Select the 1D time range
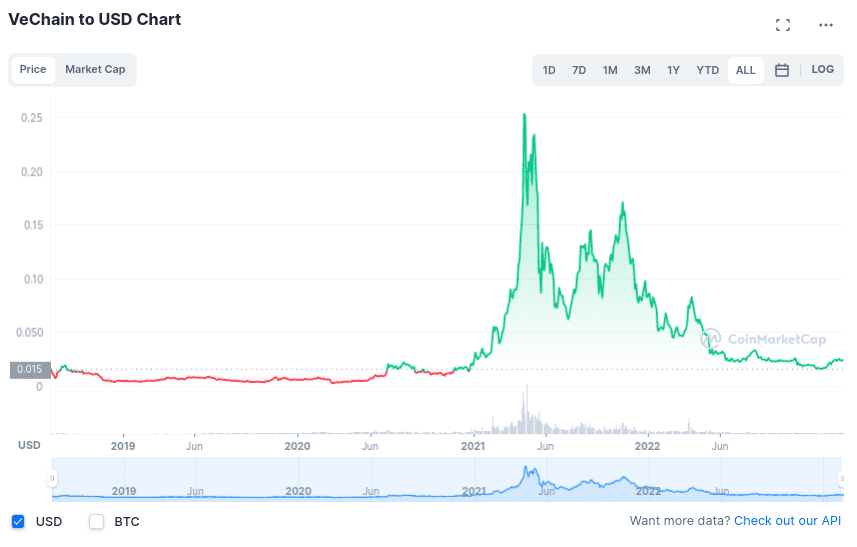 pos(549,70)
